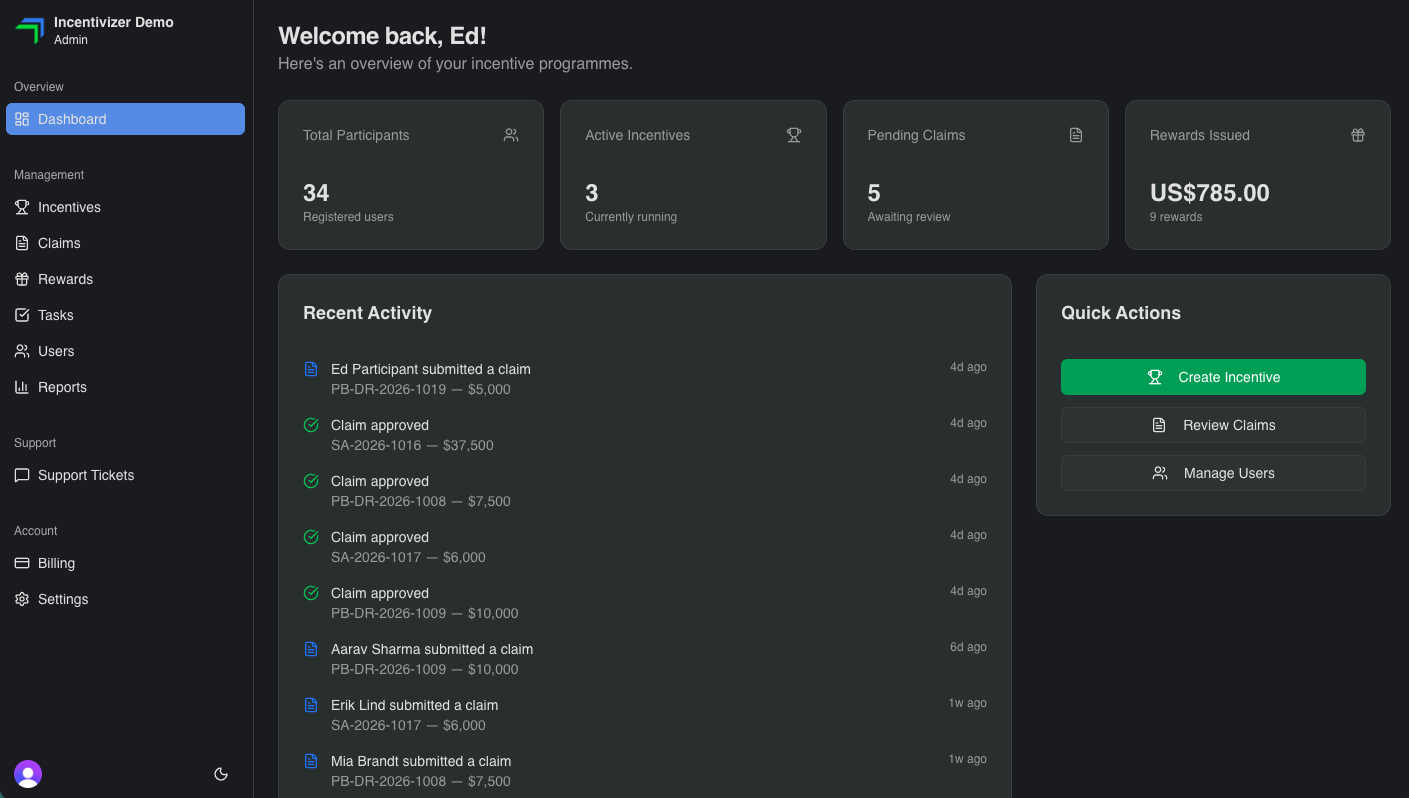Screen dimensions: 1409x798
Task: Click the "Registered users" label
Action: click(x=348, y=217)
